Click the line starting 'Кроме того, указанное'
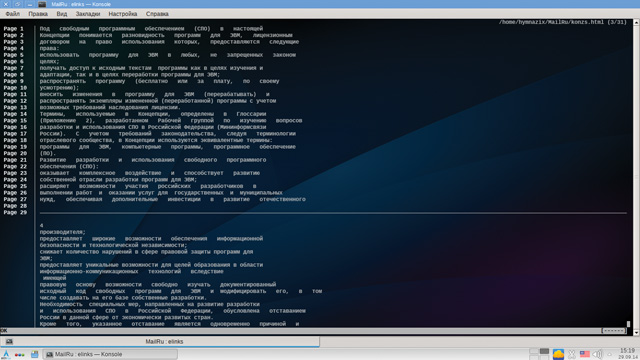Image resolution: width=640 pixels, height=360 pixels. point(169,324)
